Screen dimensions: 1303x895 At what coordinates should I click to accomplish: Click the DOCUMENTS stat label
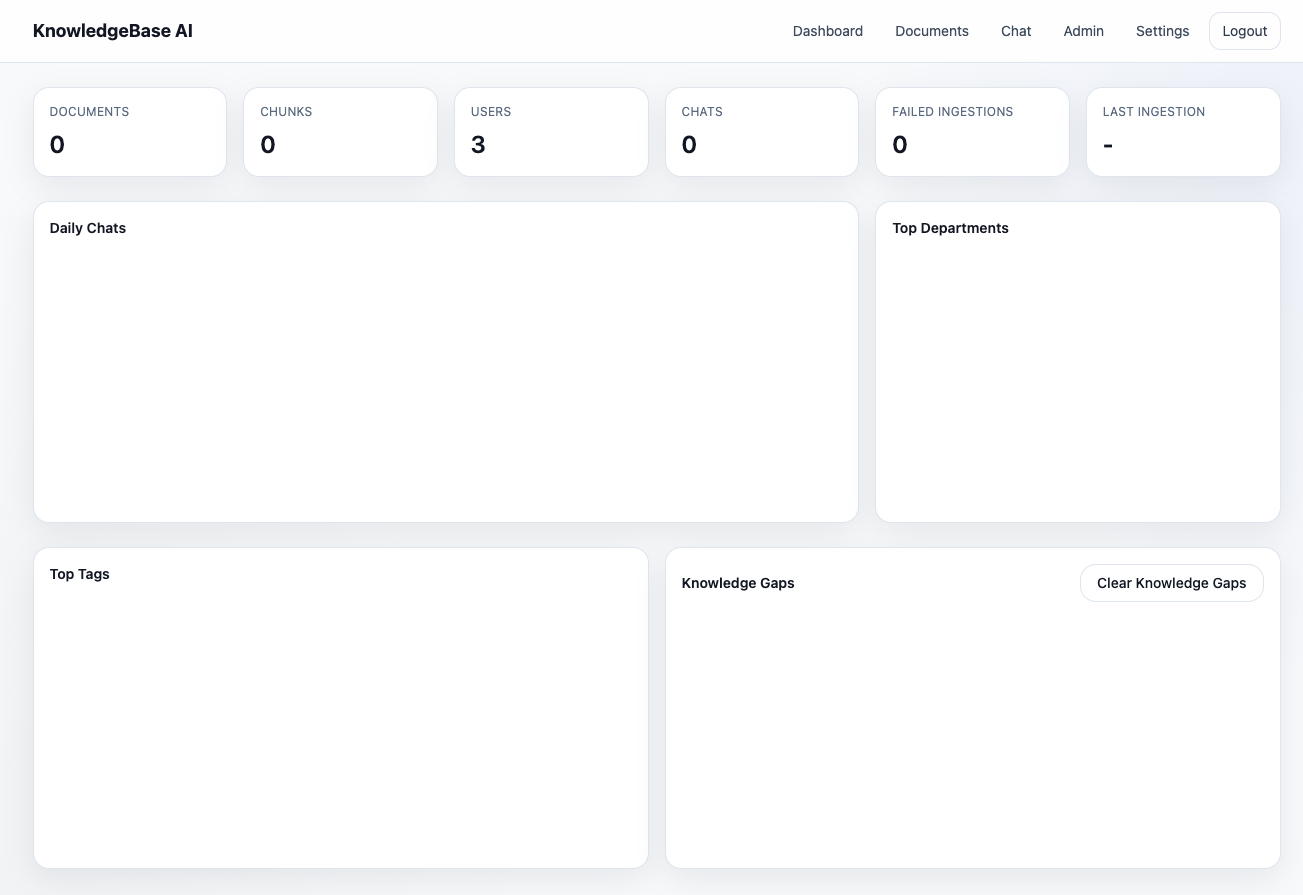point(89,112)
